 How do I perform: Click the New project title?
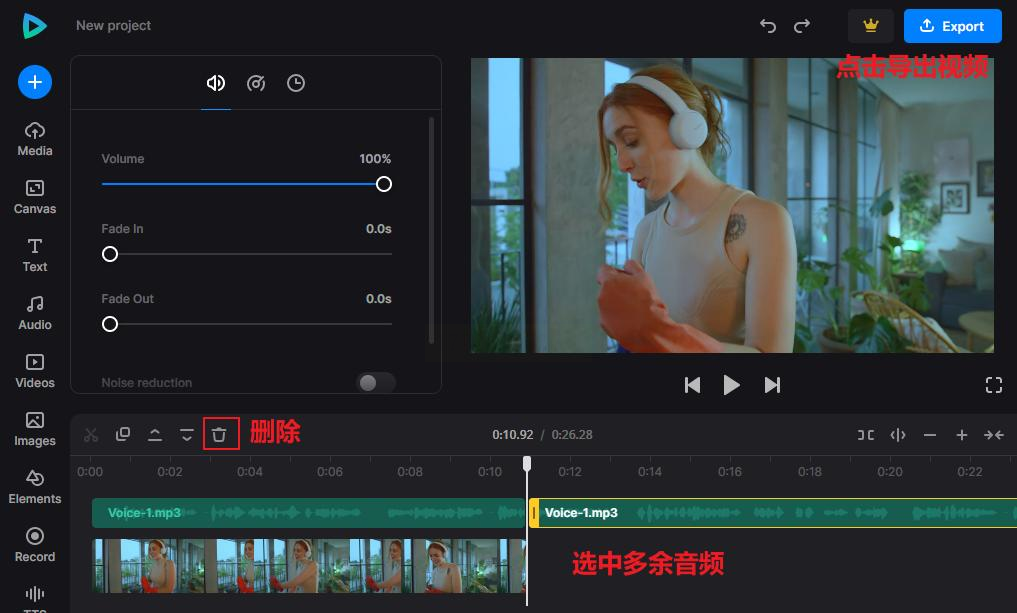[114, 25]
